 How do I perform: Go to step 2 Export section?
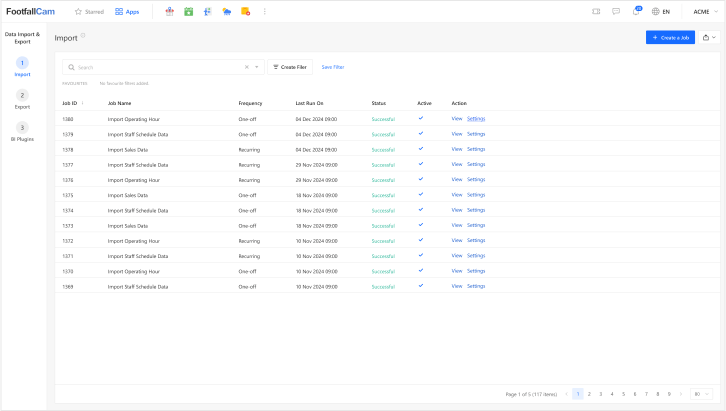pos(22,99)
